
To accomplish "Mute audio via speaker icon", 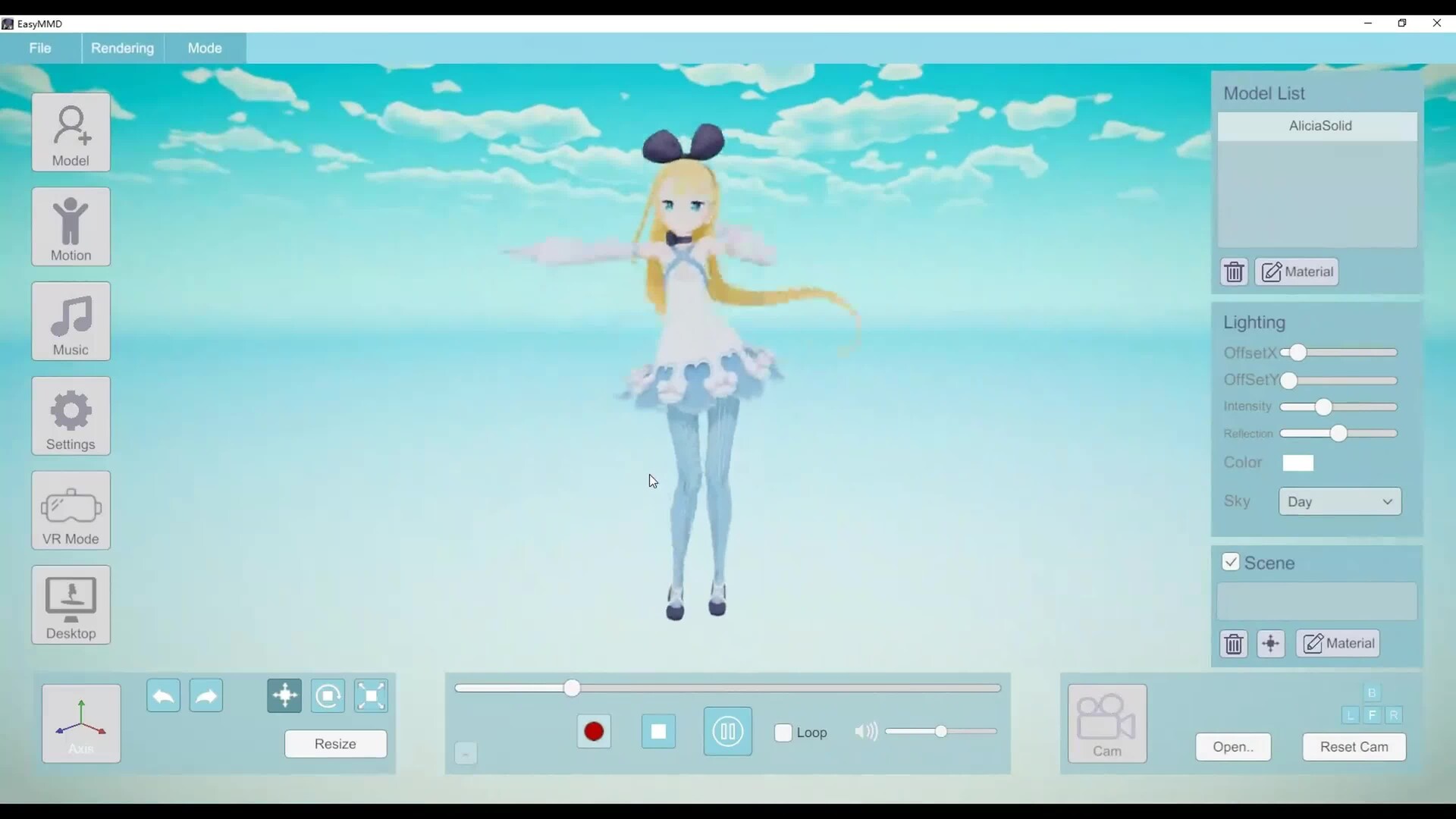I will pos(865,732).
